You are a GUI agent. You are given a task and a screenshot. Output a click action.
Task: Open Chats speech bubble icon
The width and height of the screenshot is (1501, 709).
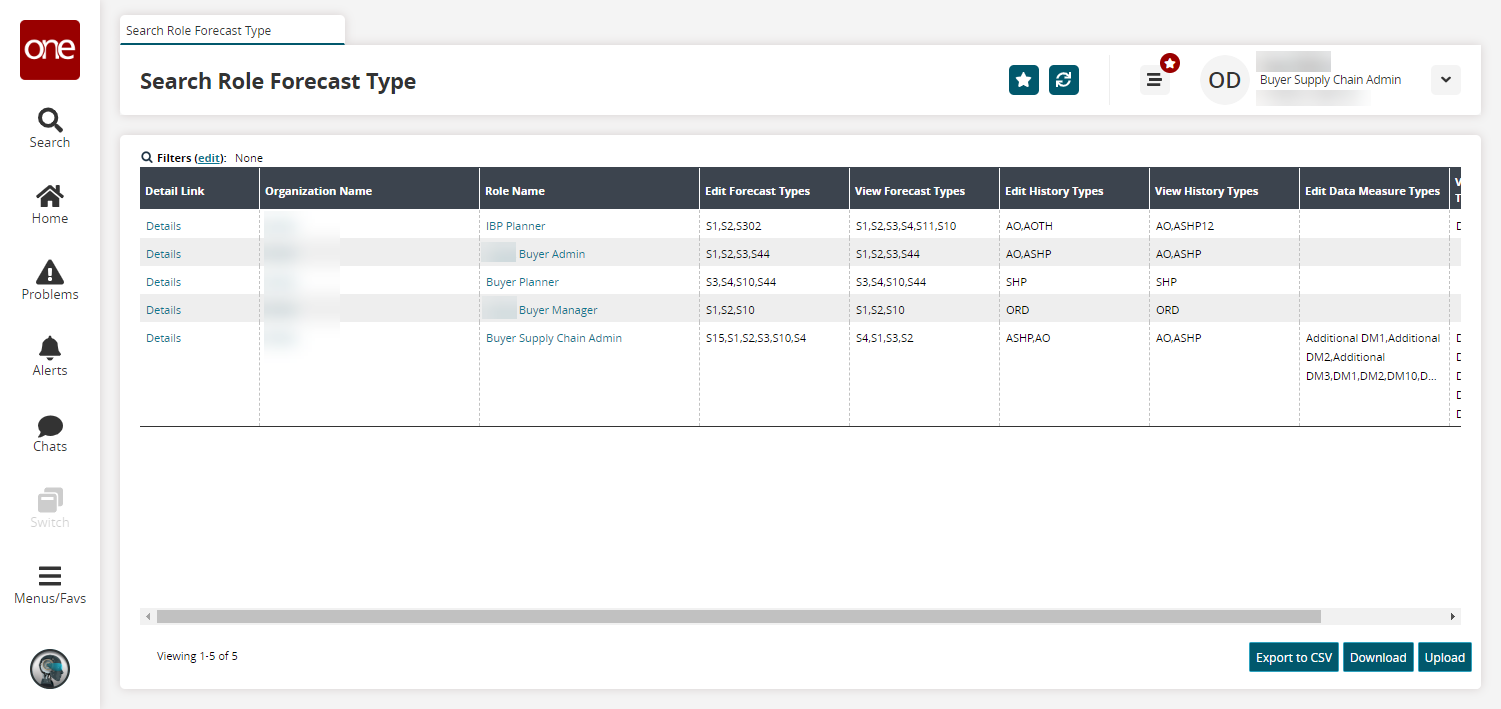click(x=49, y=432)
